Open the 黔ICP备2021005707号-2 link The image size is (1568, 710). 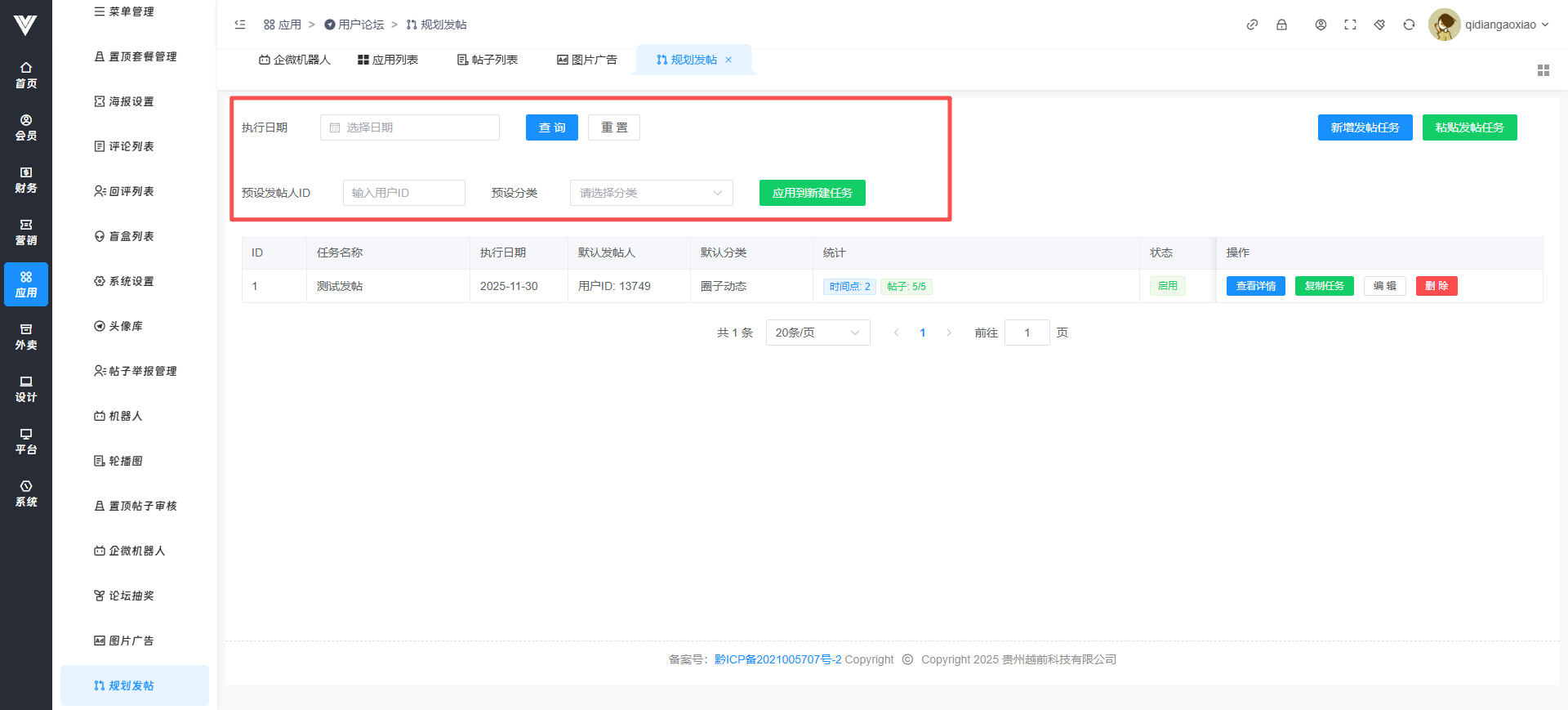(x=777, y=659)
